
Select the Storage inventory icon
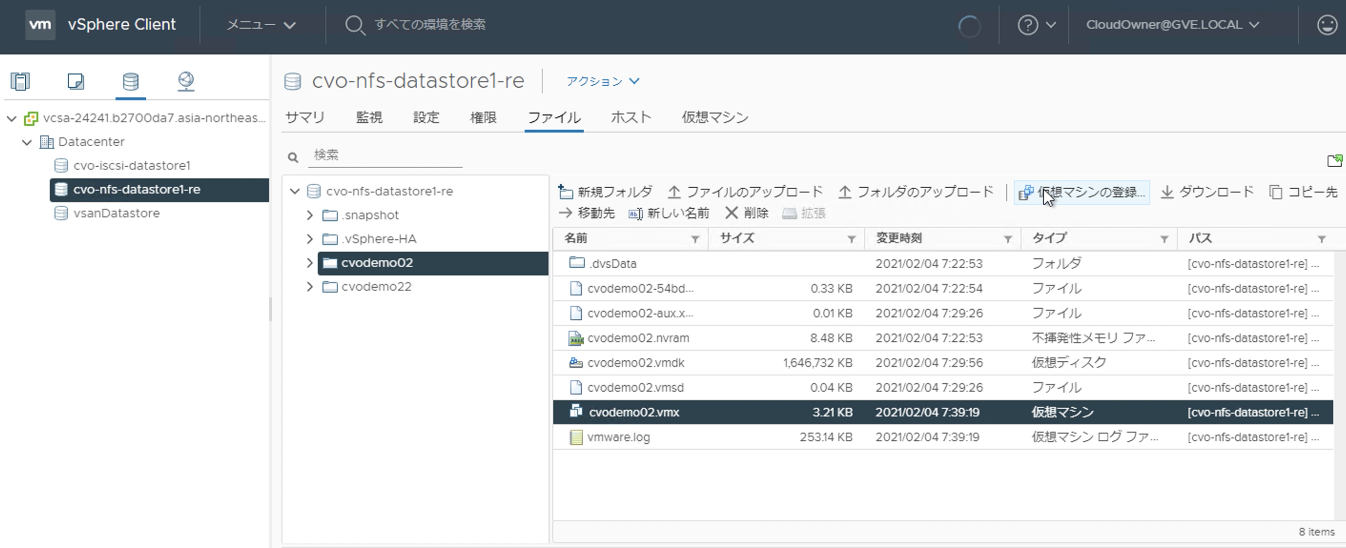point(130,82)
